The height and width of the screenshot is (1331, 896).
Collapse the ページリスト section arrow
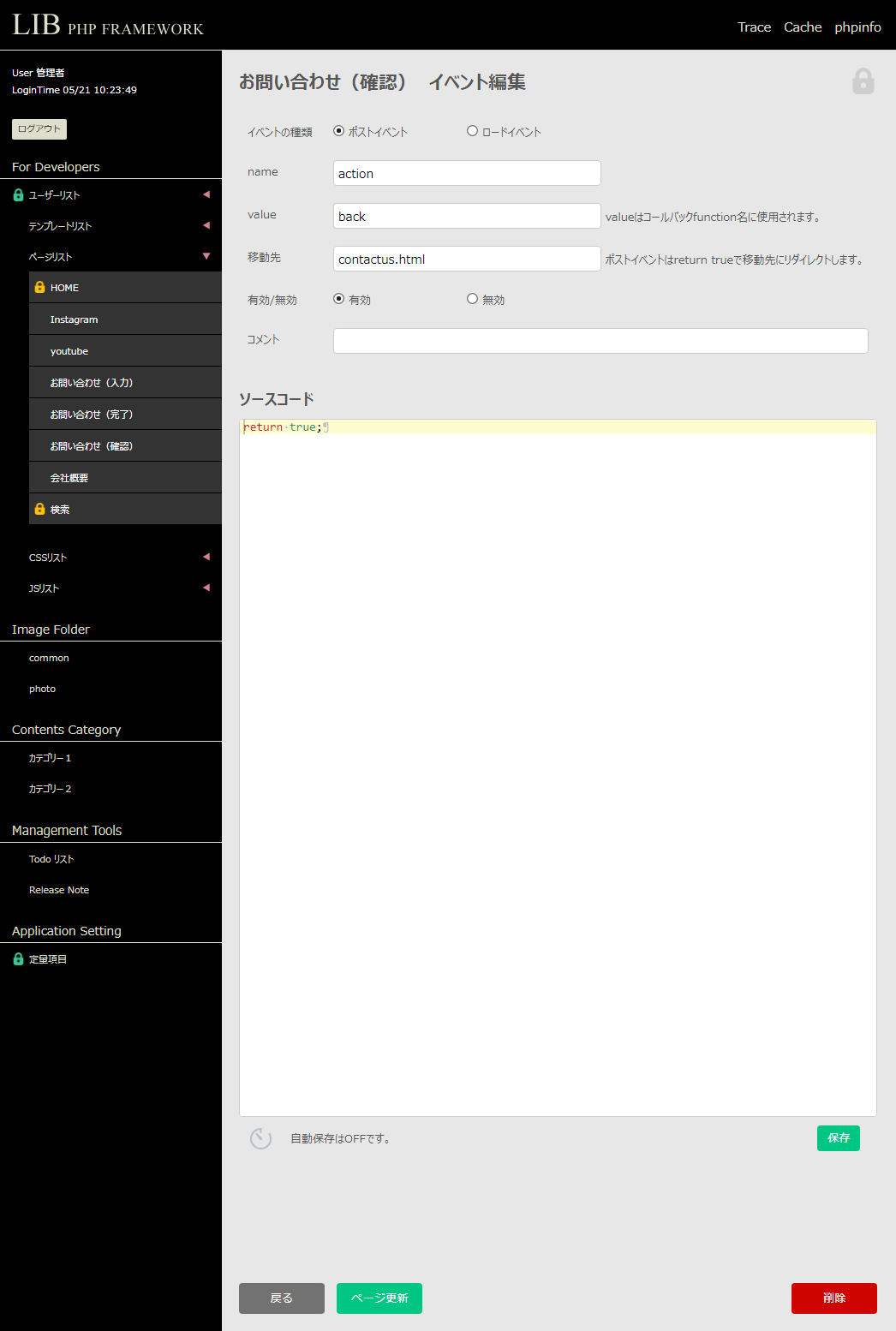tap(206, 256)
